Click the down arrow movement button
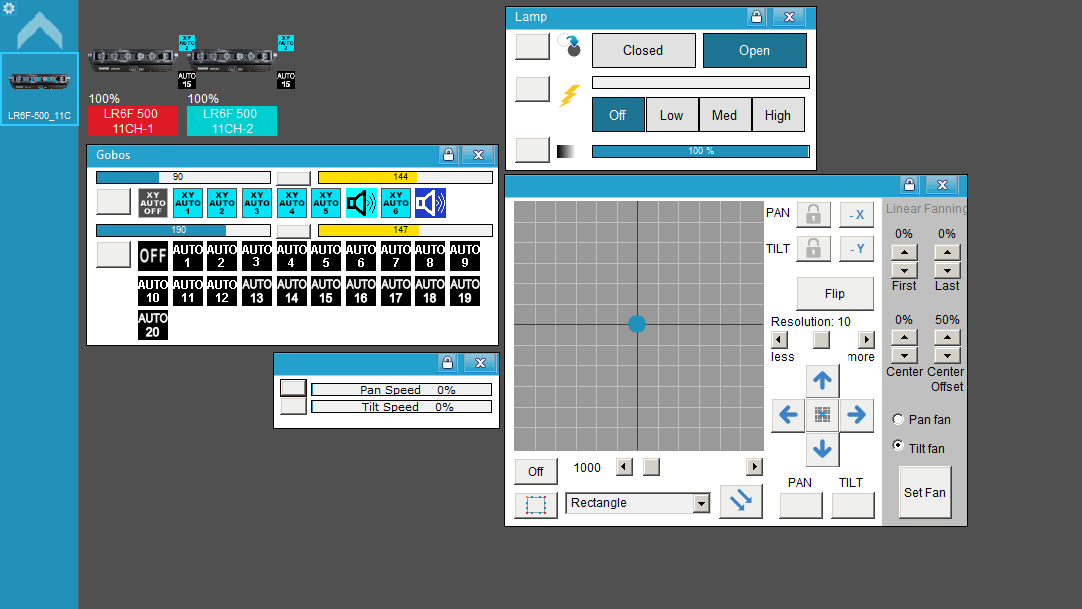The width and height of the screenshot is (1082, 609). (x=822, y=450)
